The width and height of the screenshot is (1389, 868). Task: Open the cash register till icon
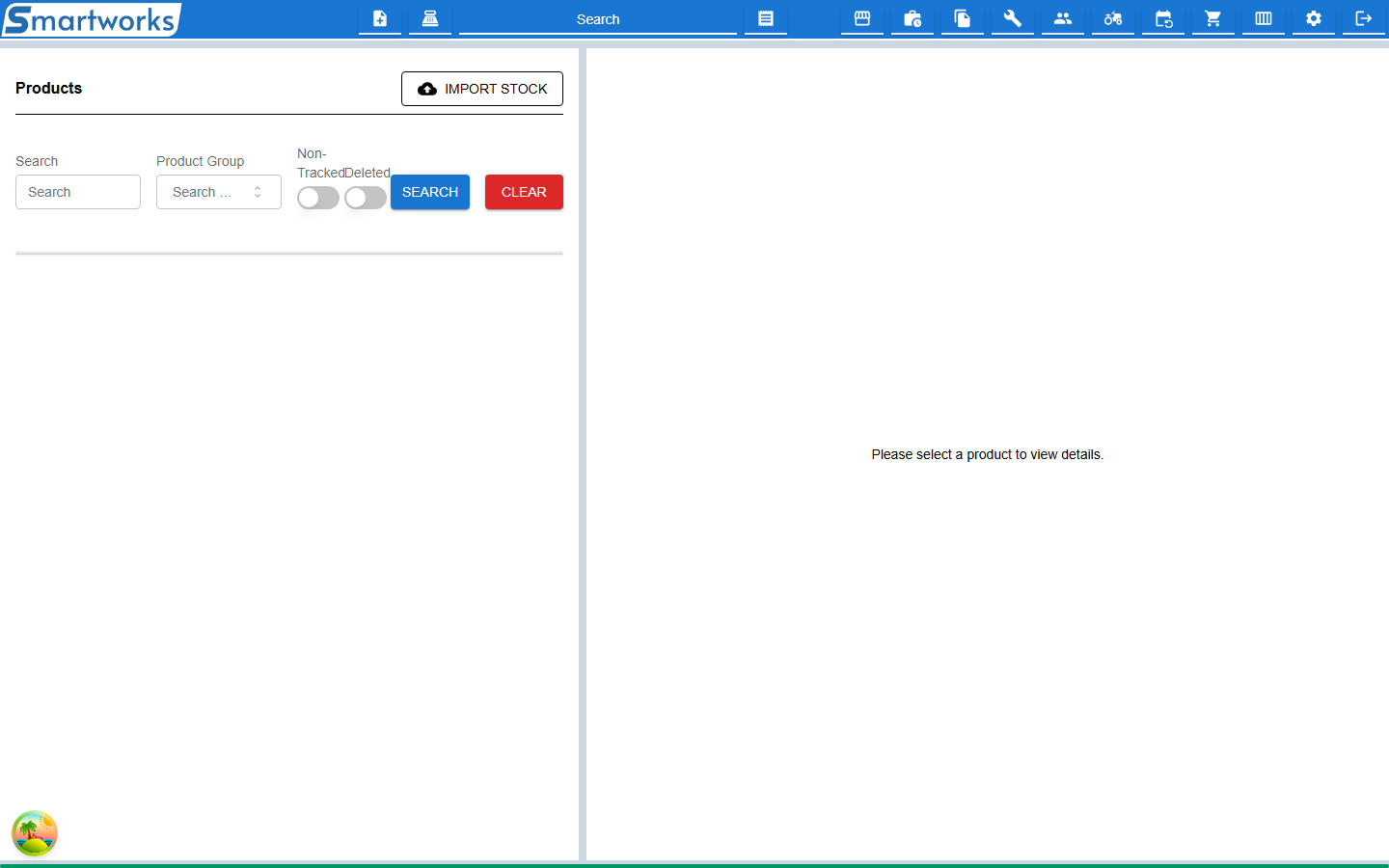(x=430, y=18)
